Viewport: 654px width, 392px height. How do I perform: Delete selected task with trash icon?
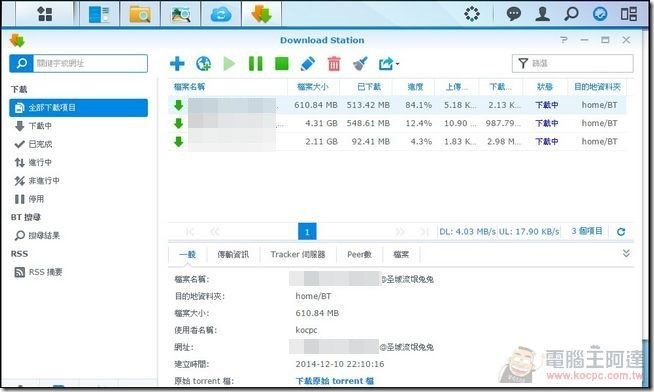(334, 63)
